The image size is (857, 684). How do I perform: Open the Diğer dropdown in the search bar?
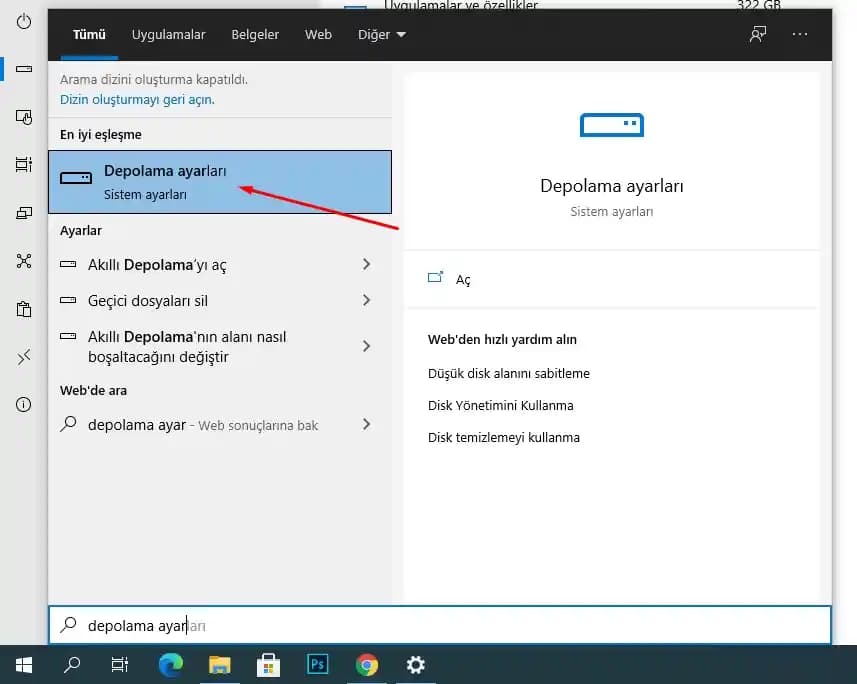[381, 33]
